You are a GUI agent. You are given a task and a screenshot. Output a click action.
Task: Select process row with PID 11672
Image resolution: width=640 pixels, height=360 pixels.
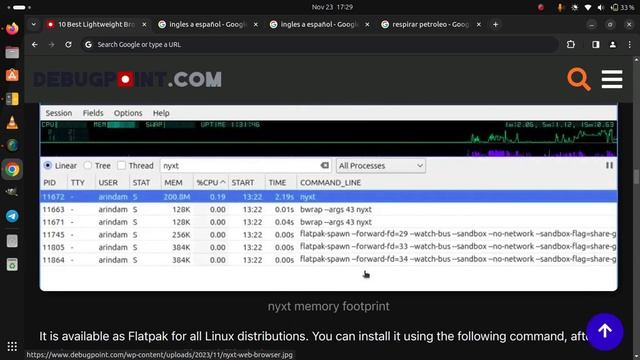point(329,197)
